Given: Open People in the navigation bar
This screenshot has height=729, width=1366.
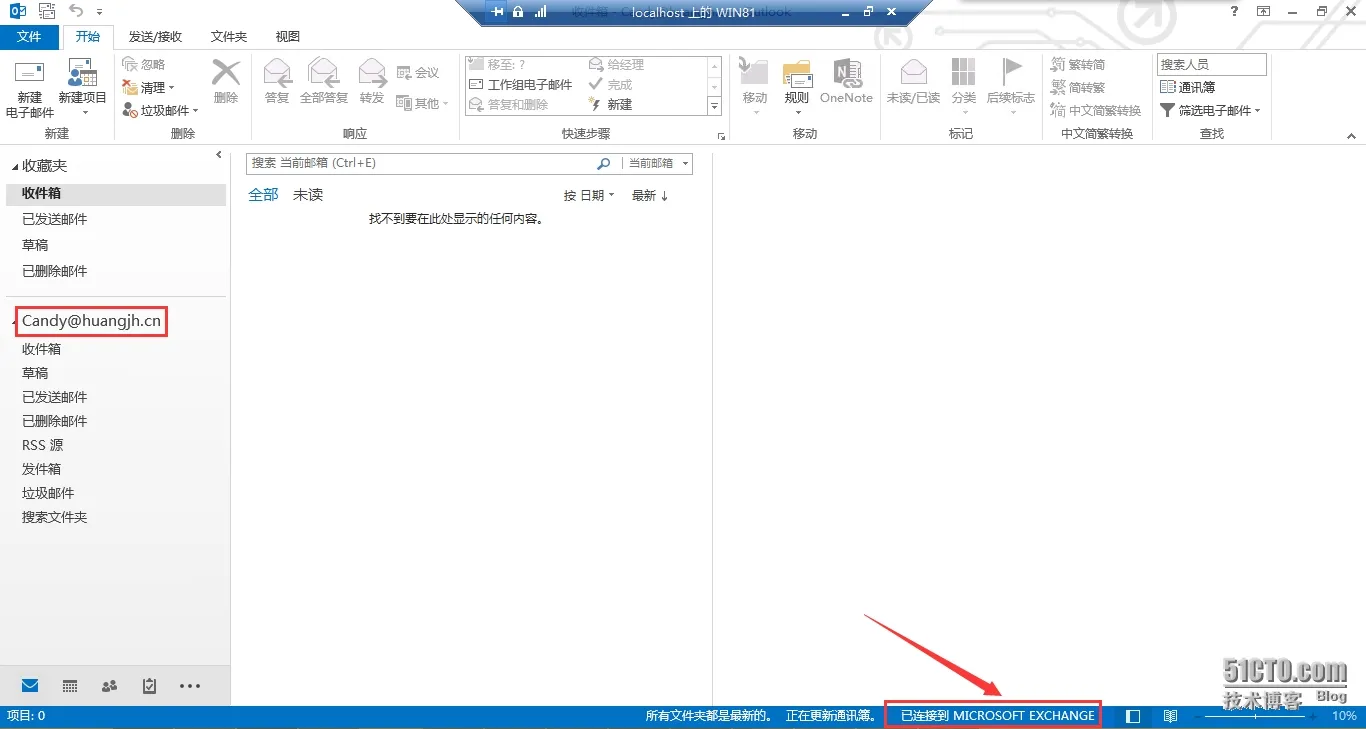Looking at the screenshot, I should coord(110,686).
